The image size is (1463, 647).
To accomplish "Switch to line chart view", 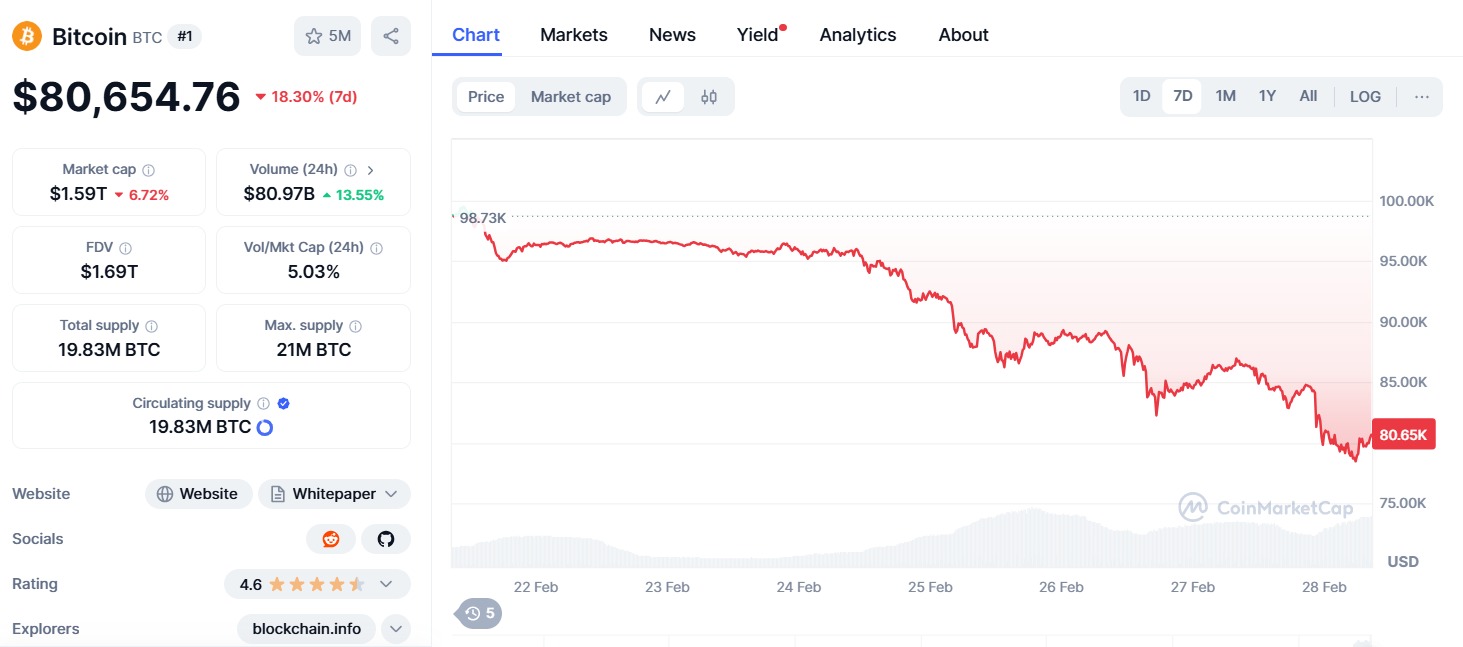I will [663, 97].
